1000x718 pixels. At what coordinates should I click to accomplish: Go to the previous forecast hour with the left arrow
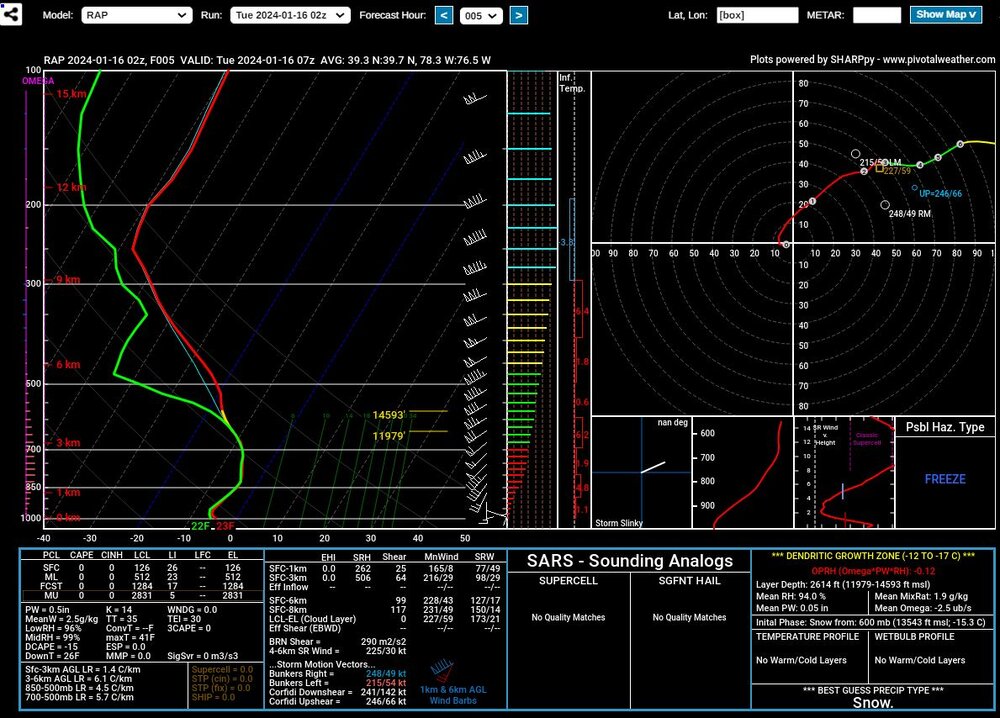click(444, 15)
